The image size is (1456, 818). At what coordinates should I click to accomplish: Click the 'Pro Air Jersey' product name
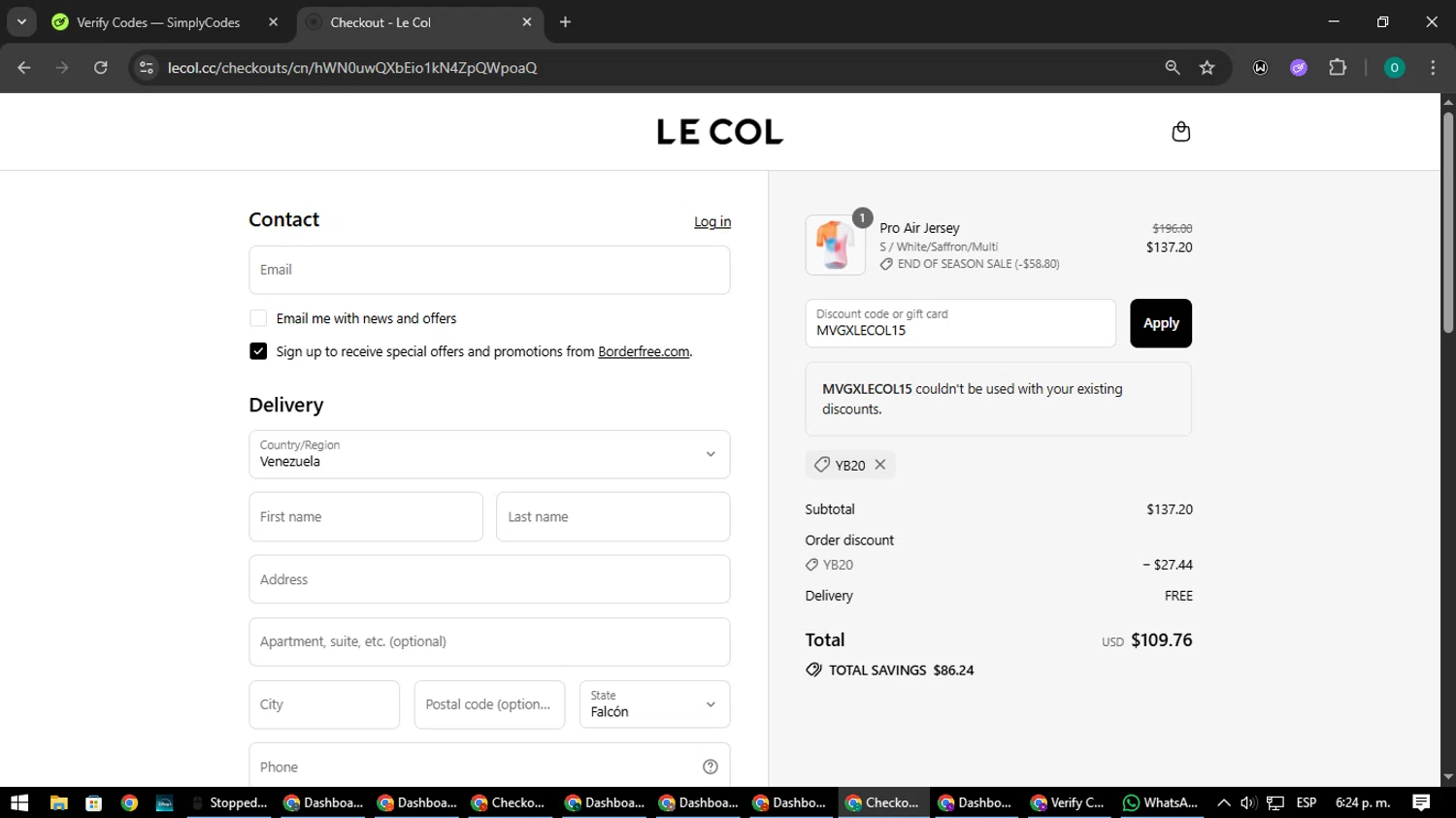[x=919, y=228]
